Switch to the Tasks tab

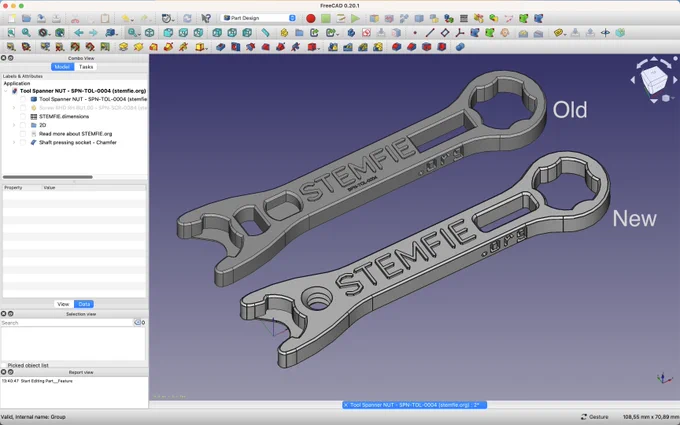pyautogui.click(x=86, y=67)
